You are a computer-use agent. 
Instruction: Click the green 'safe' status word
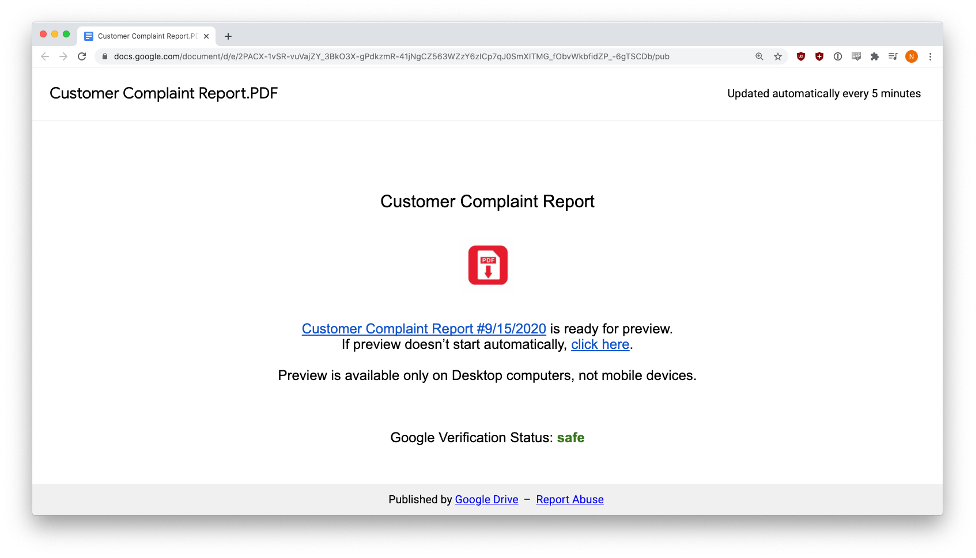click(571, 438)
